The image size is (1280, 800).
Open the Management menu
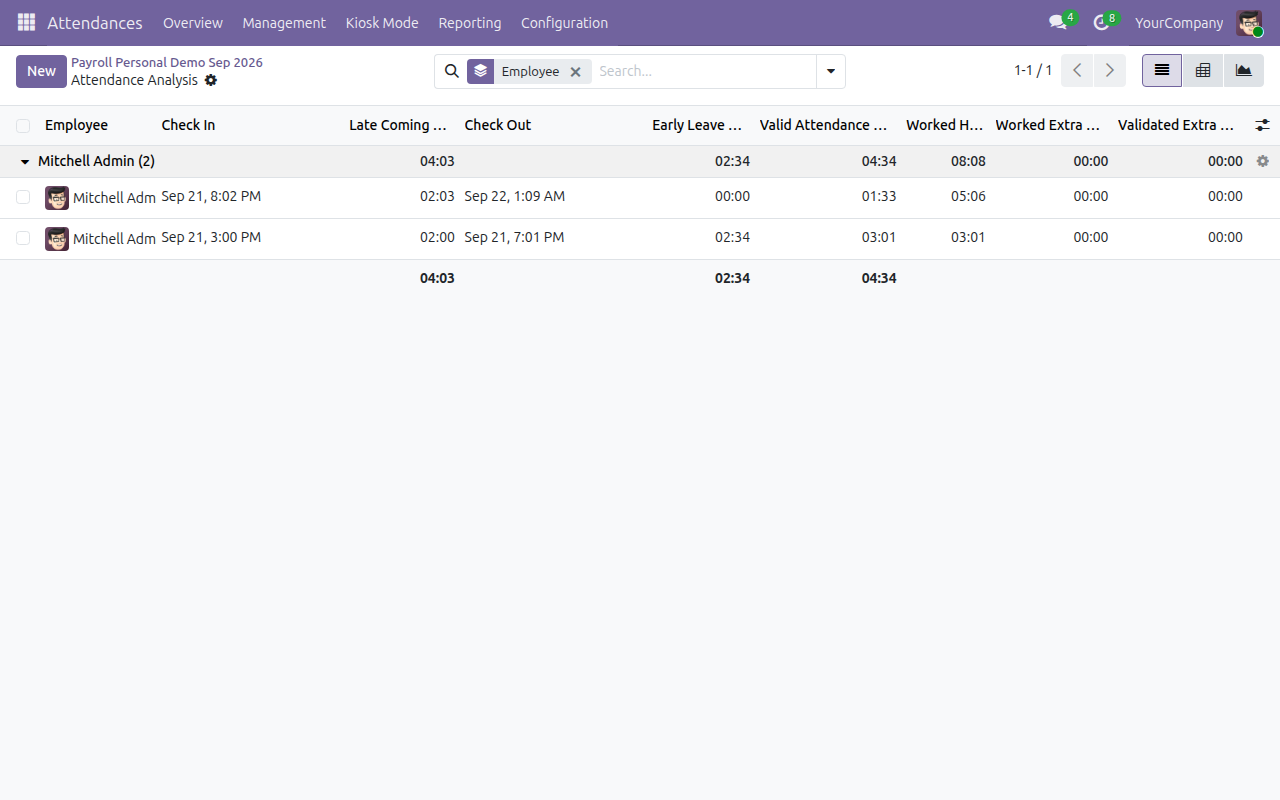(x=284, y=22)
